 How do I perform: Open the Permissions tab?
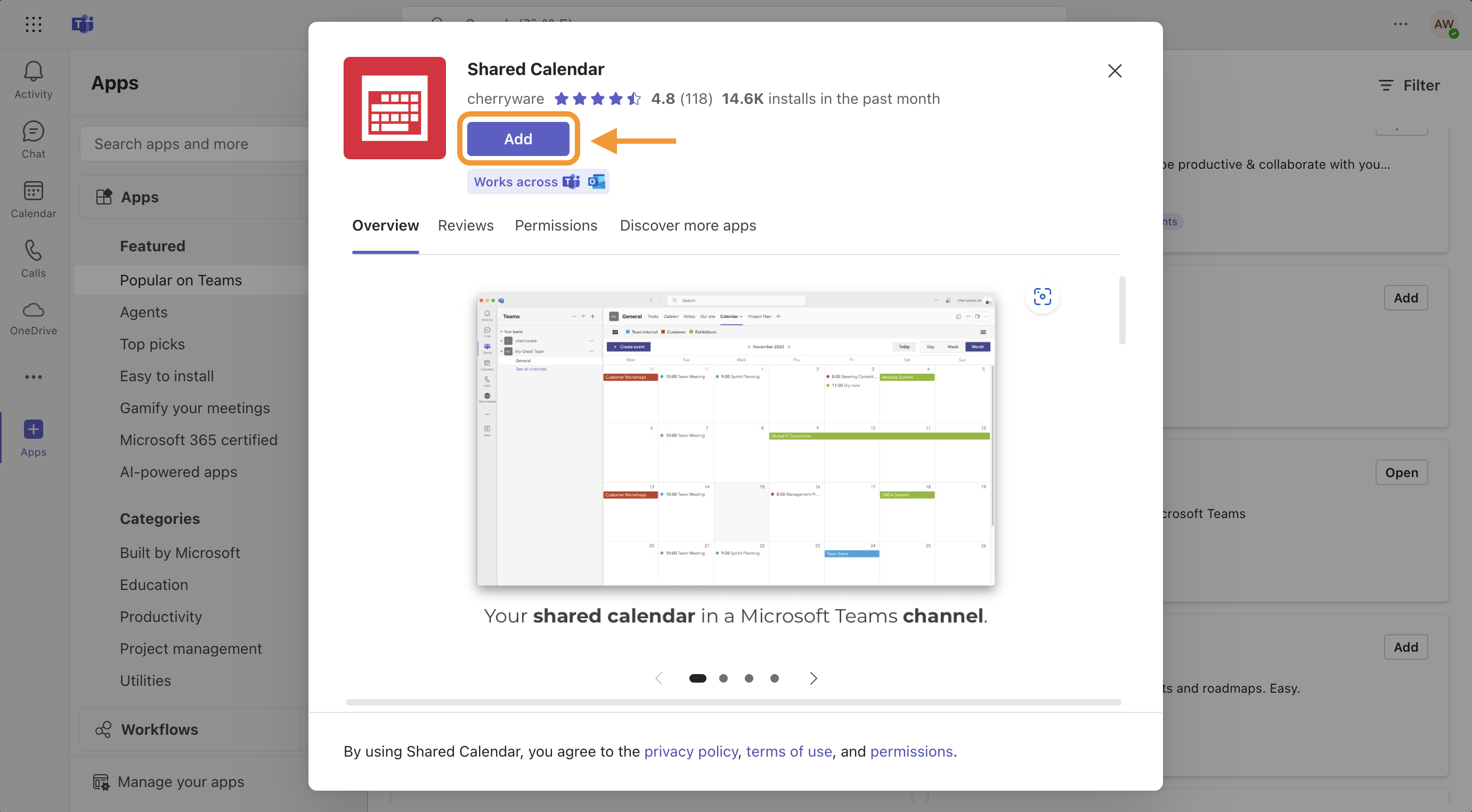(x=556, y=226)
